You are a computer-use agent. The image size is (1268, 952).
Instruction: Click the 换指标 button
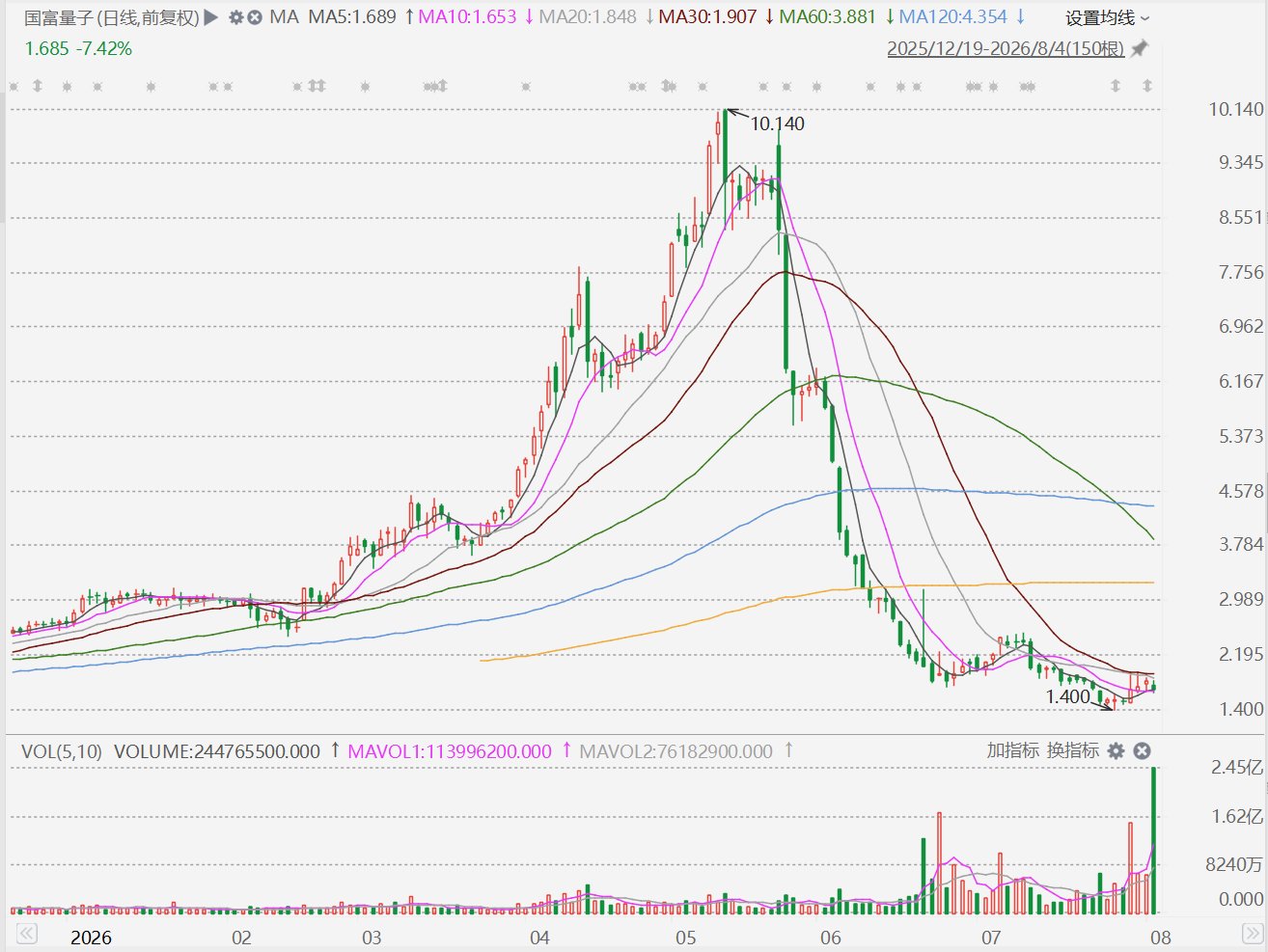1073,750
